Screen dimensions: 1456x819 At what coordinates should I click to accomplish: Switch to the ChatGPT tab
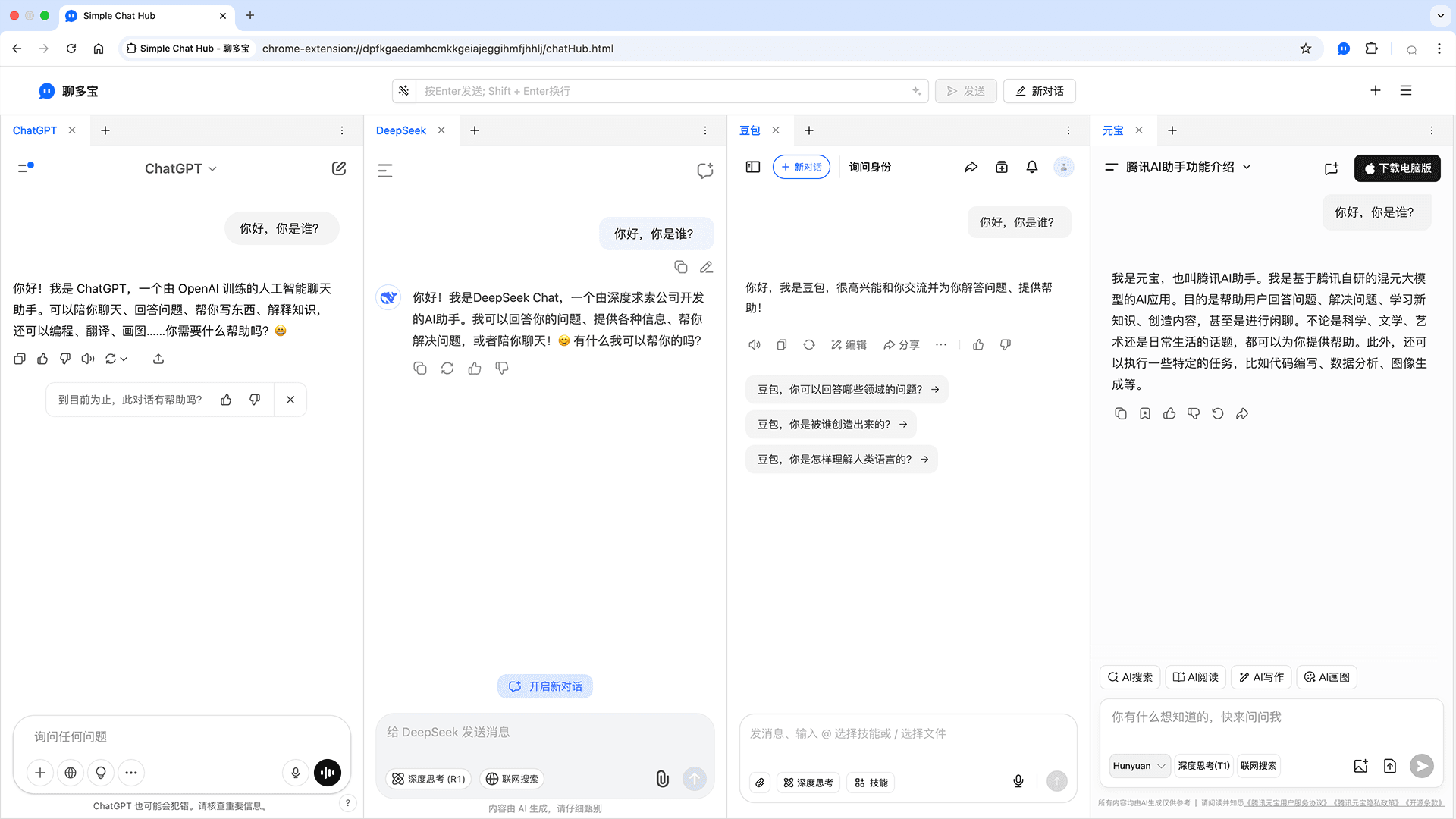(x=35, y=130)
